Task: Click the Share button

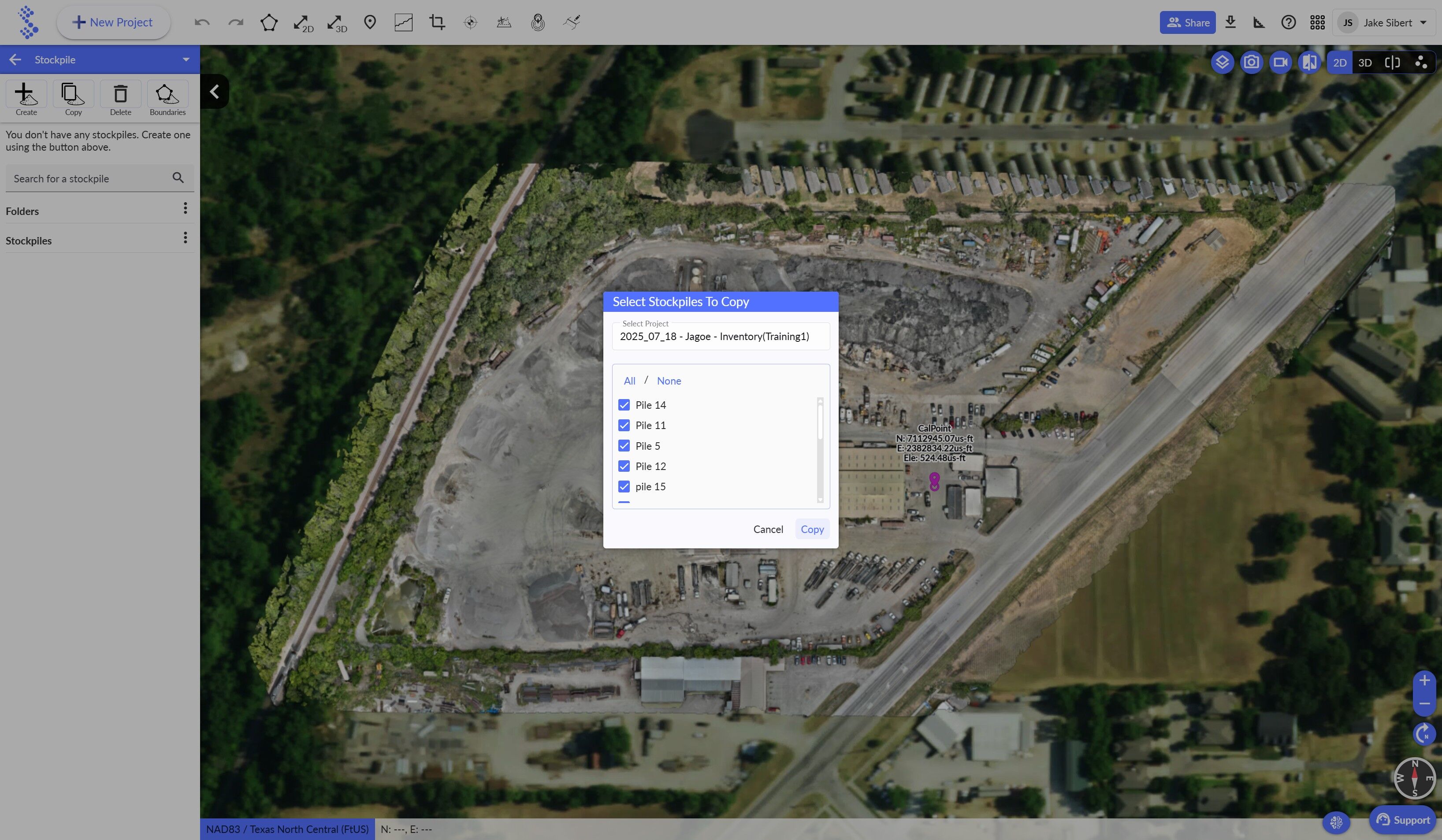Action: [1187, 22]
